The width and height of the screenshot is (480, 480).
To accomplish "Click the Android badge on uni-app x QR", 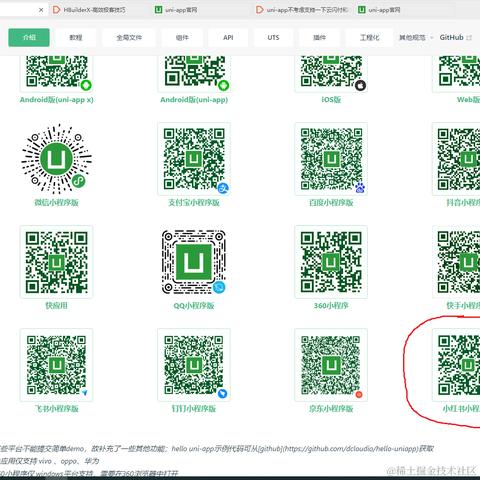I will 86,85.
